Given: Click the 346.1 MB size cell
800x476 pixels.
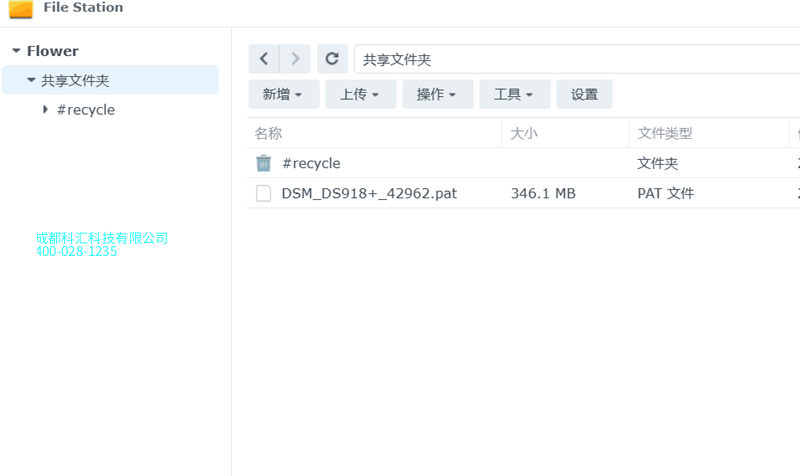Looking at the screenshot, I should click(543, 193).
